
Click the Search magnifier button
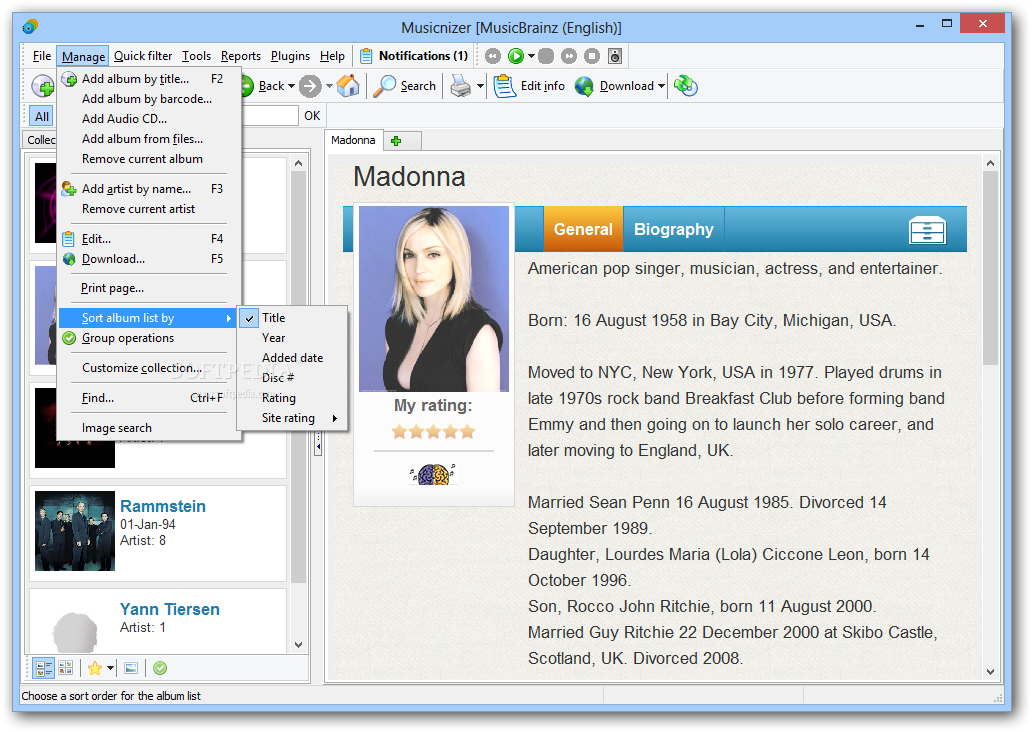click(404, 86)
